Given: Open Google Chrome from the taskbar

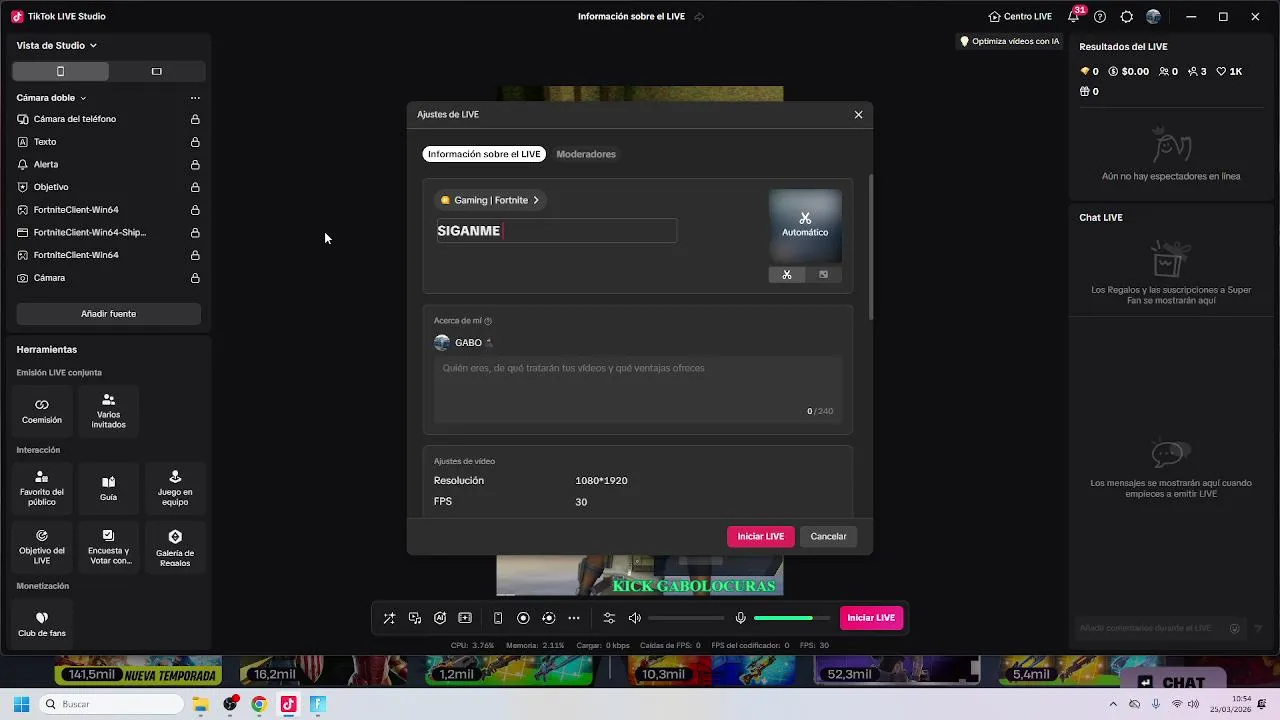Looking at the screenshot, I should click(259, 704).
